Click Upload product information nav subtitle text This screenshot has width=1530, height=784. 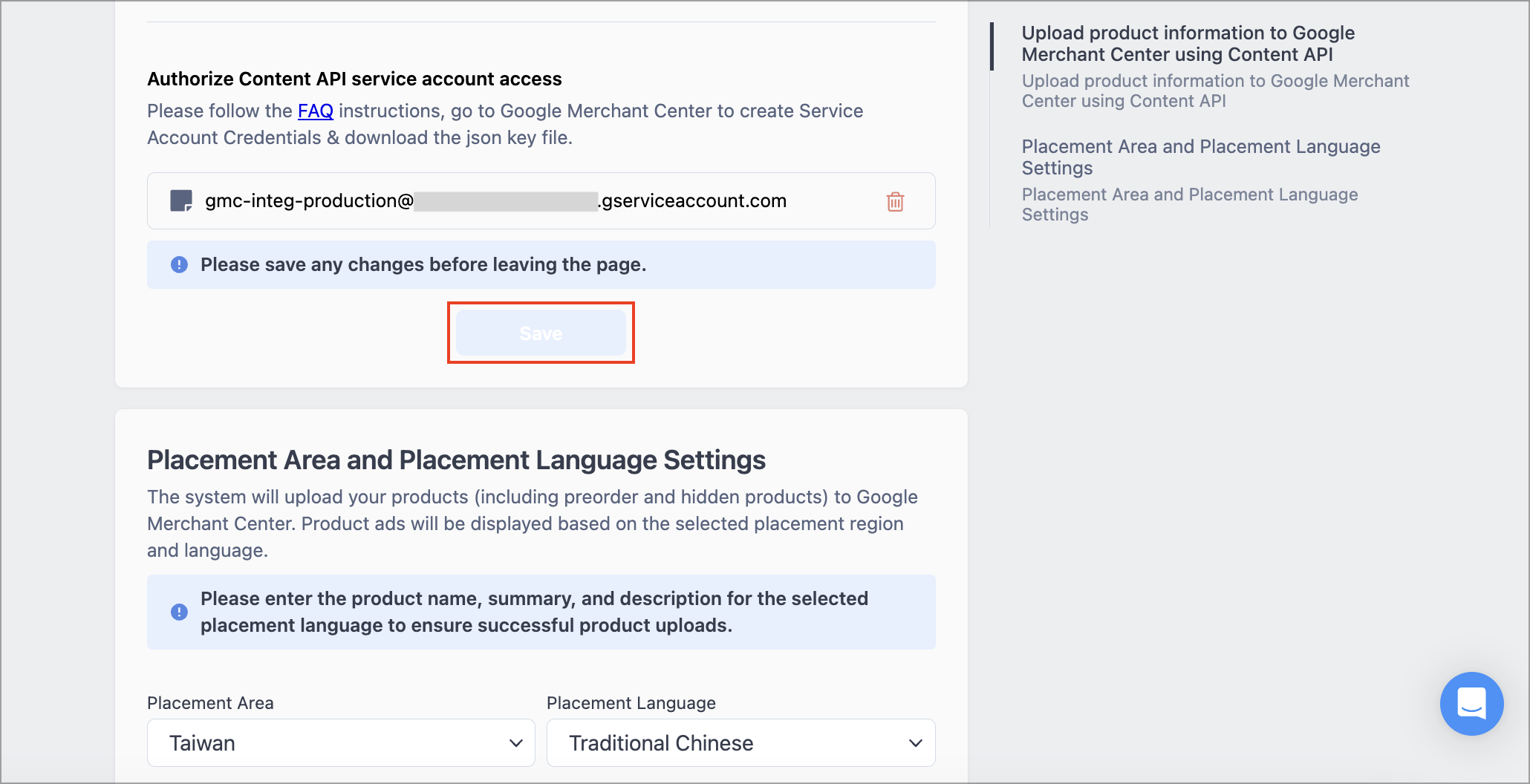click(x=1215, y=91)
